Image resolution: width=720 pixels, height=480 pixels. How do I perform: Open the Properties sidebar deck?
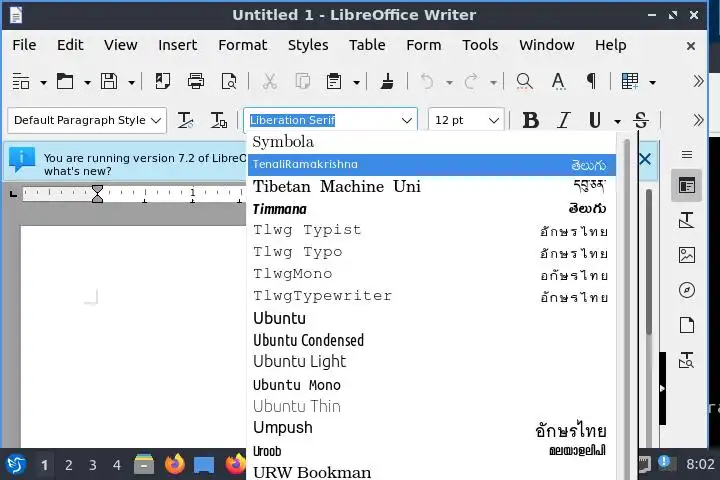tap(686, 186)
